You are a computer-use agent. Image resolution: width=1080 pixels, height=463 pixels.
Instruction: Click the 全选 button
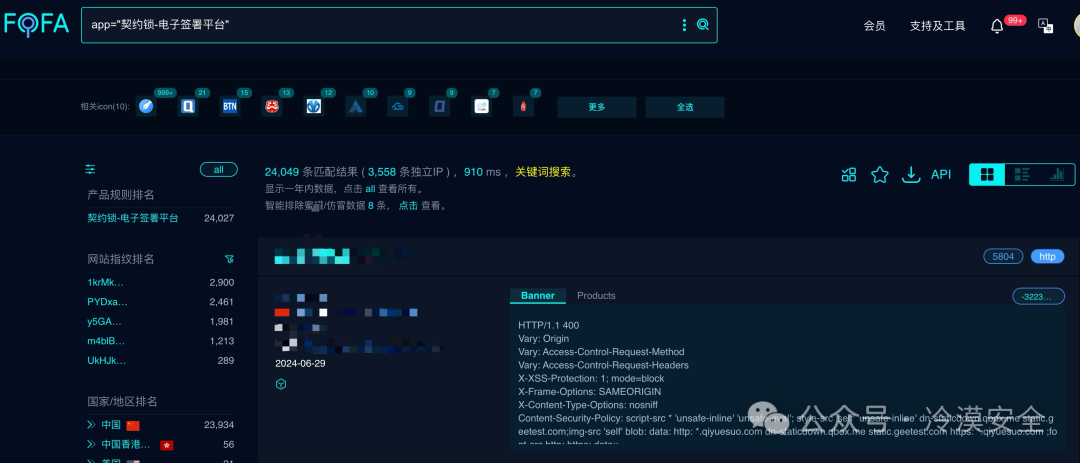(685, 107)
